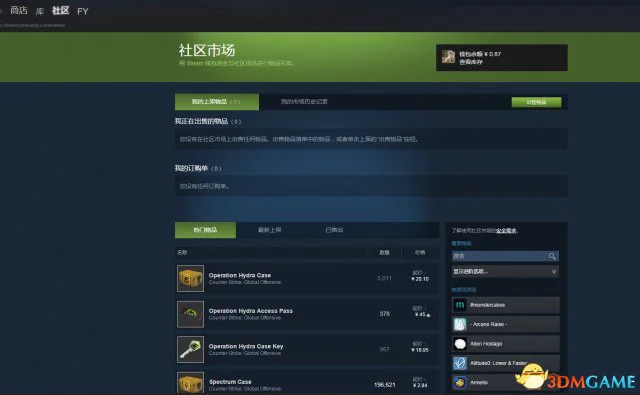
Task: Click the Counter-Strike subtitle under Access Pass
Action: pyautogui.click(x=244, y=318)
